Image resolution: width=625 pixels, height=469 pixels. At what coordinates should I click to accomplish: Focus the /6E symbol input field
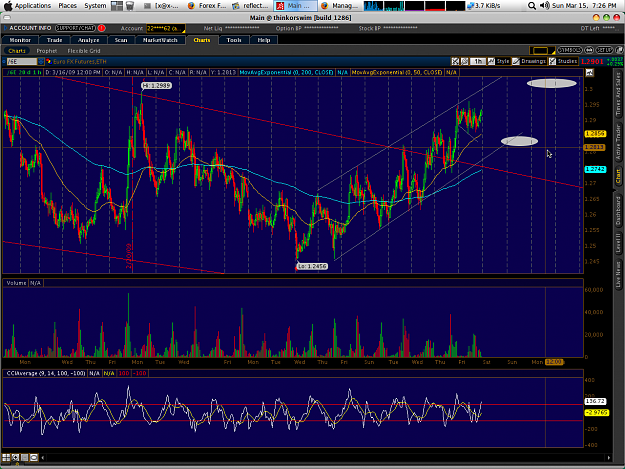[22, 62]
